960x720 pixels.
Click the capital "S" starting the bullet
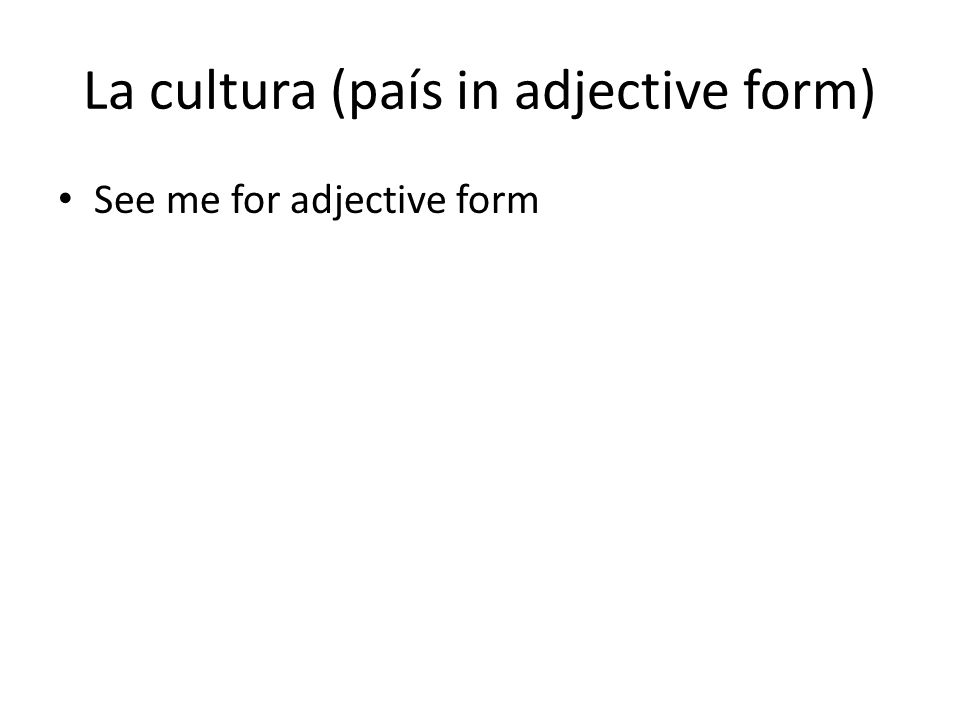point(103,200)
